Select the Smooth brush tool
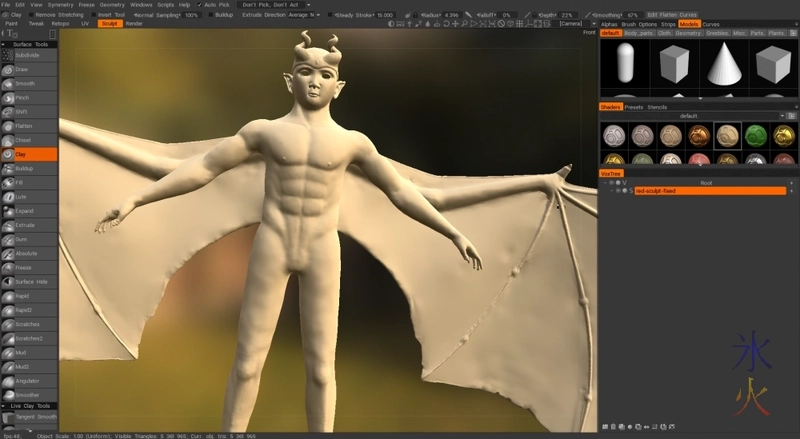 coord(29,83)
